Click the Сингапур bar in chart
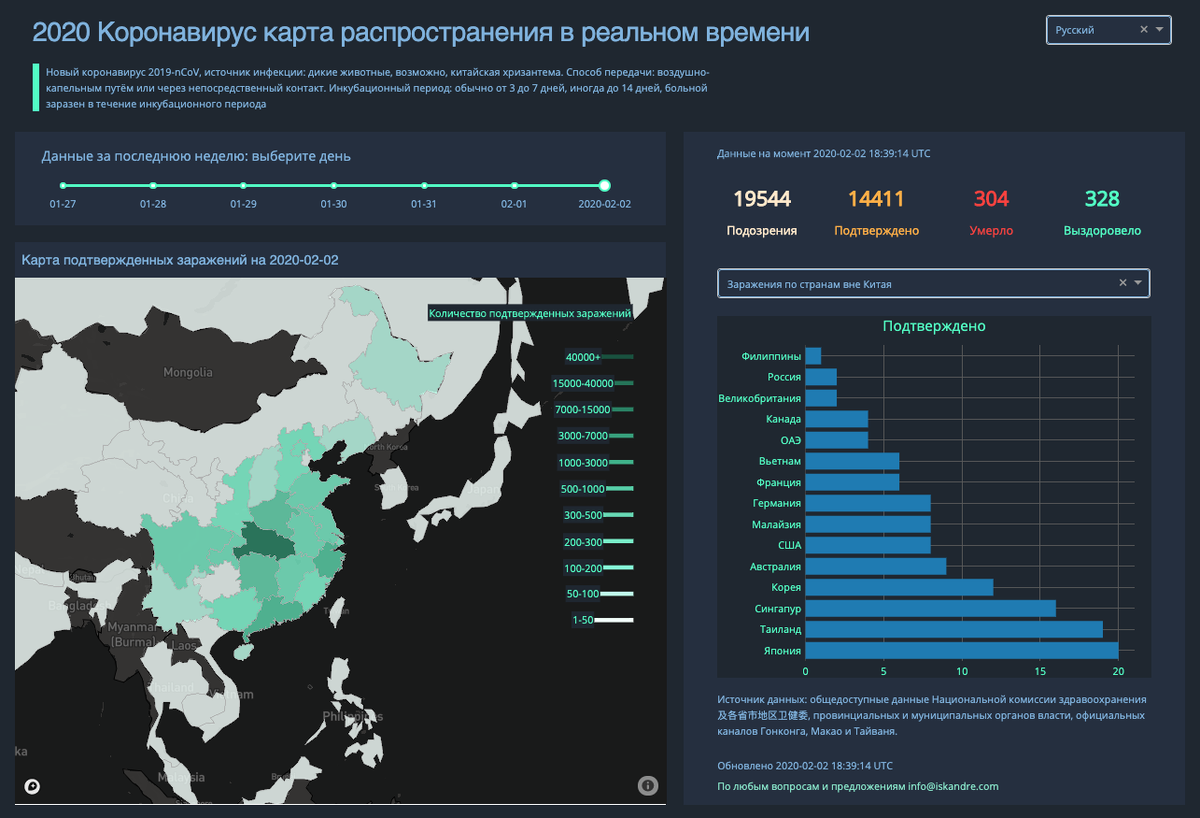Screen dimensions: 1200x818 click(931, 608)
